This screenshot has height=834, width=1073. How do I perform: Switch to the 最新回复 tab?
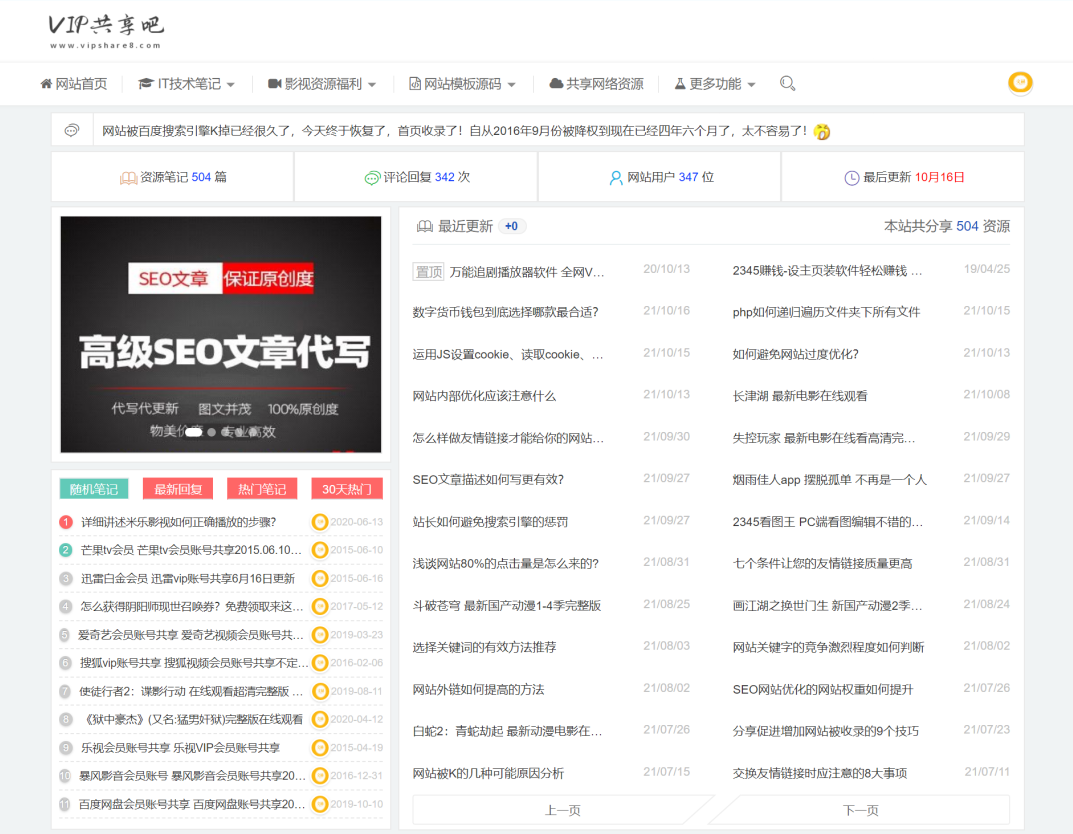[178, 489]
